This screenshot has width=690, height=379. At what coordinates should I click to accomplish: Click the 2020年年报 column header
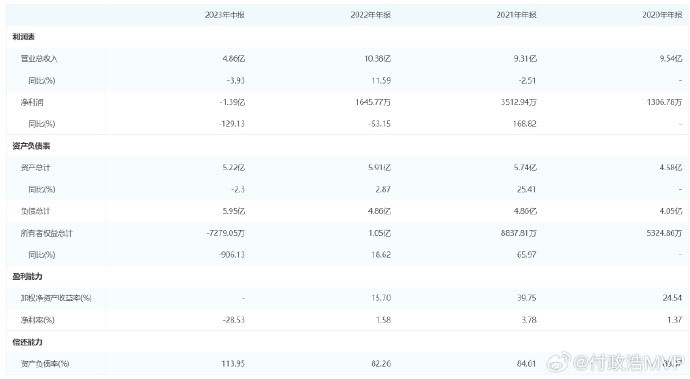point(662,15)
